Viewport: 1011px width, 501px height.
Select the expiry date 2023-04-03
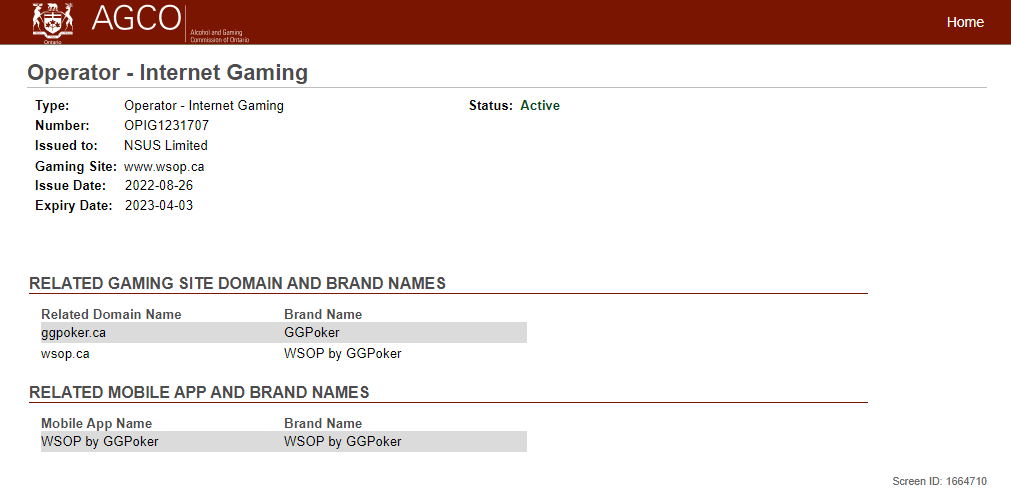[159, 206]
